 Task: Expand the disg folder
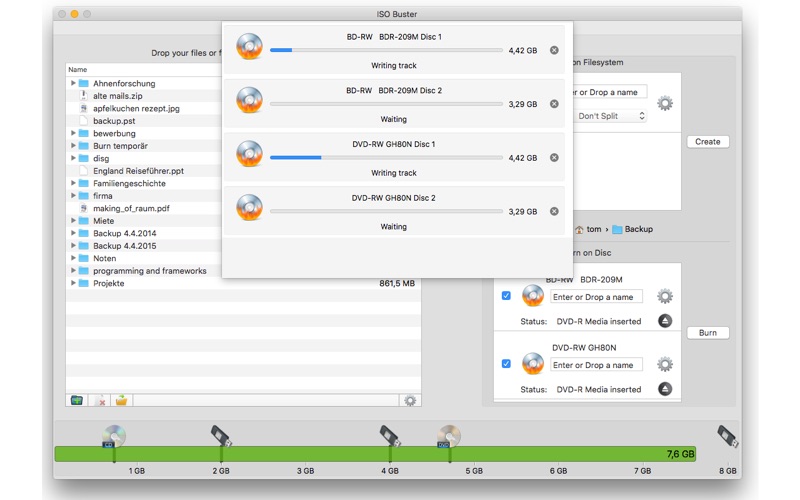point(73,158)
